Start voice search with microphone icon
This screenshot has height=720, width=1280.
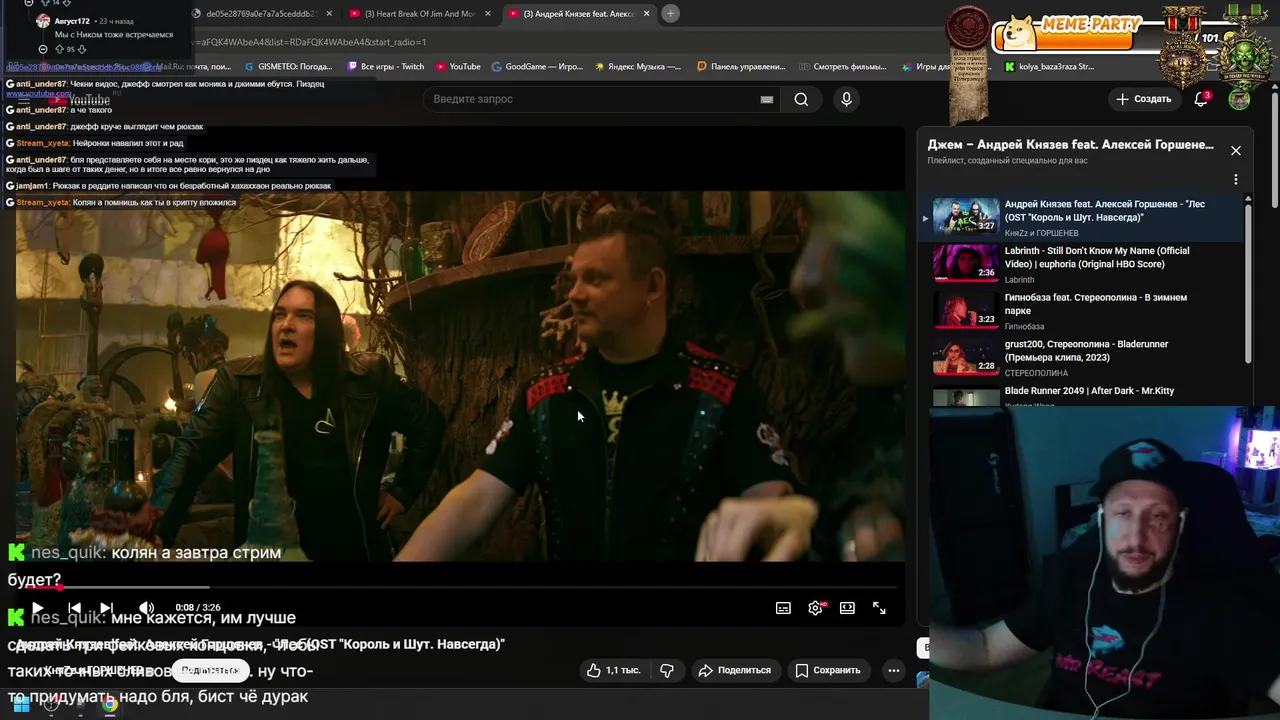pos(846,99)
